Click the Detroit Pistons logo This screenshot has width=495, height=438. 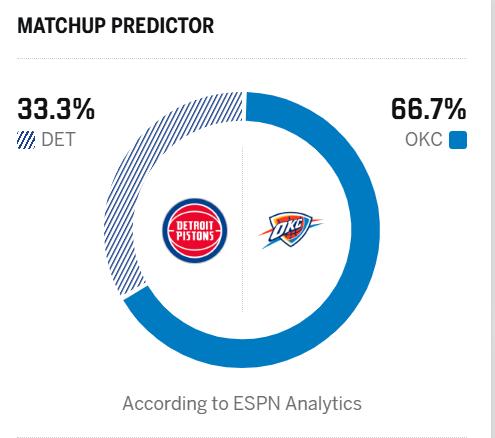[195, 231]
